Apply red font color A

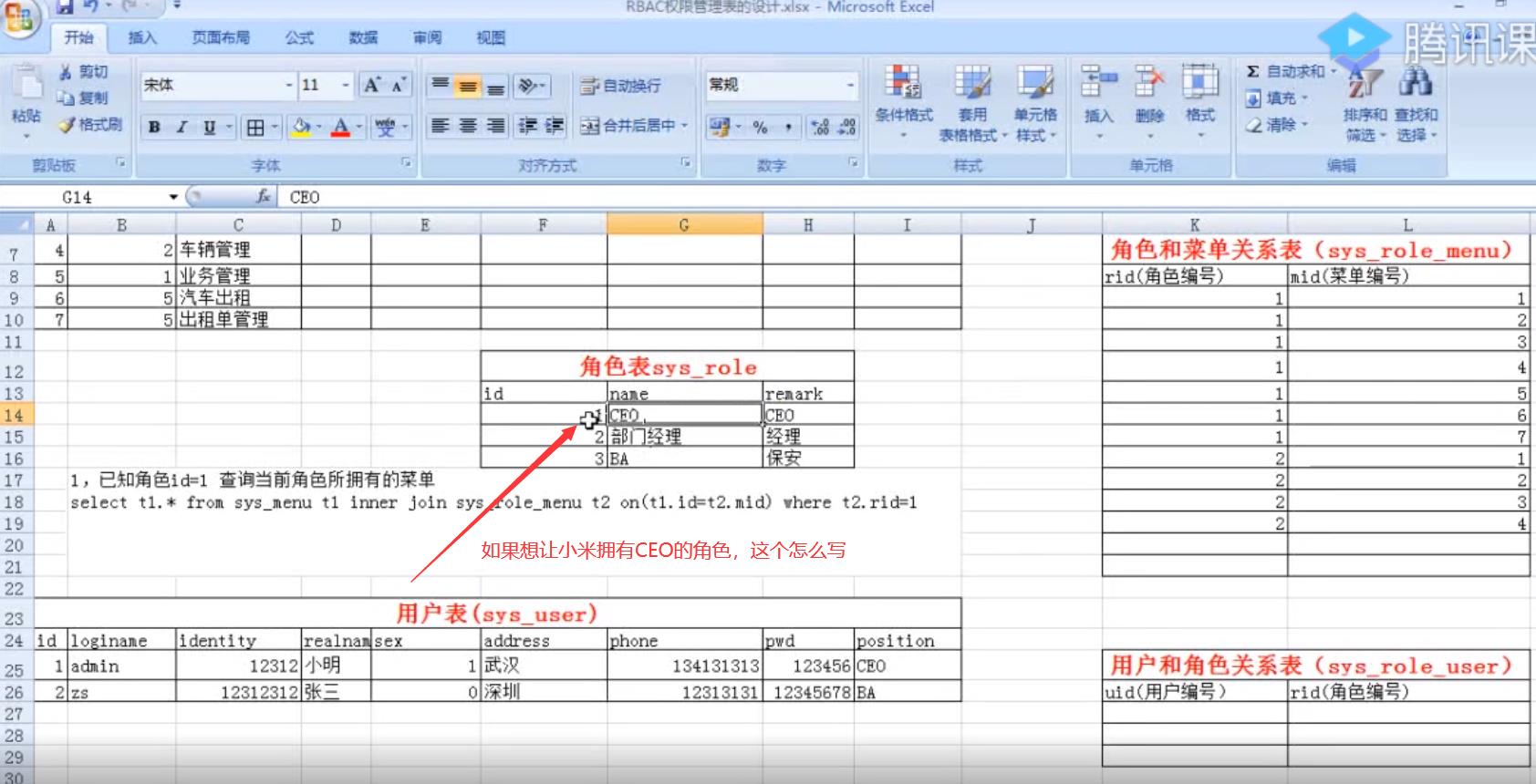[x=341, y=127]
